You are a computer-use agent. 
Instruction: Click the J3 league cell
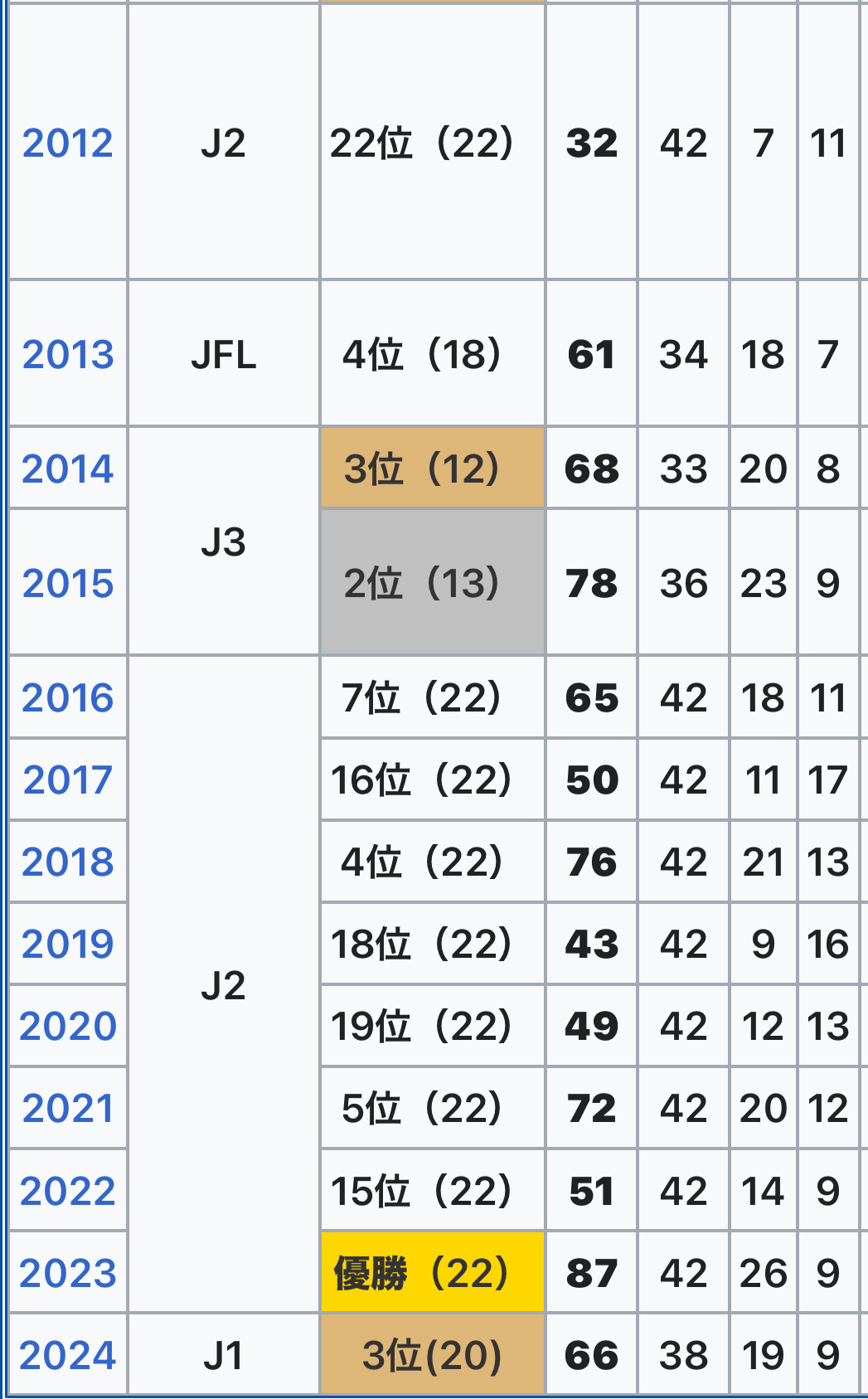[223, 542]
